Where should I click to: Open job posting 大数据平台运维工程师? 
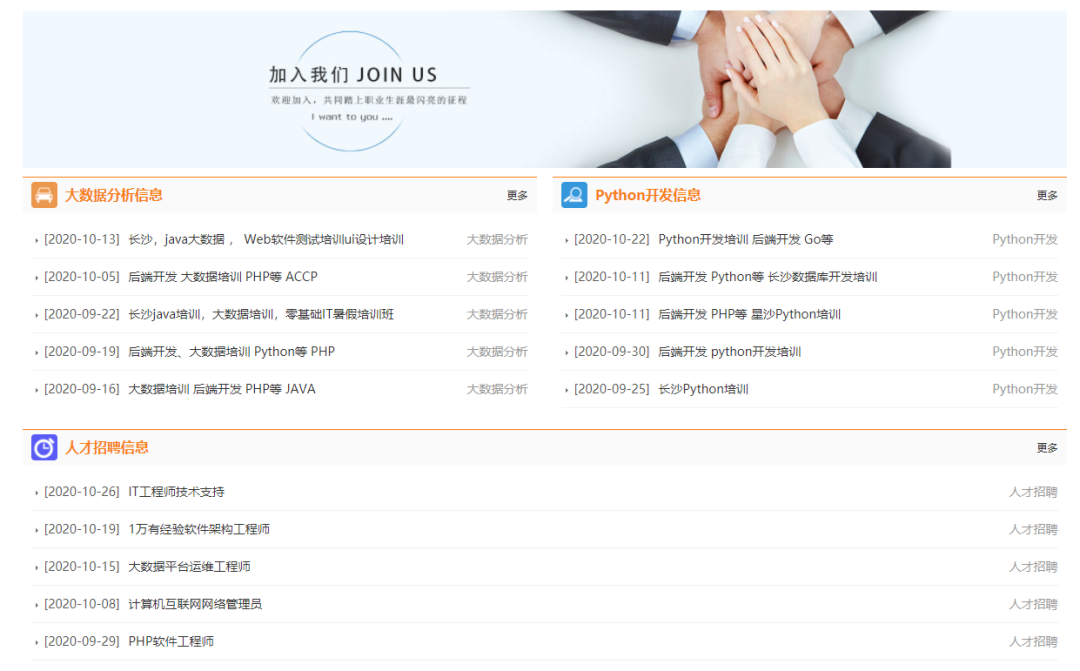point(189,567)
